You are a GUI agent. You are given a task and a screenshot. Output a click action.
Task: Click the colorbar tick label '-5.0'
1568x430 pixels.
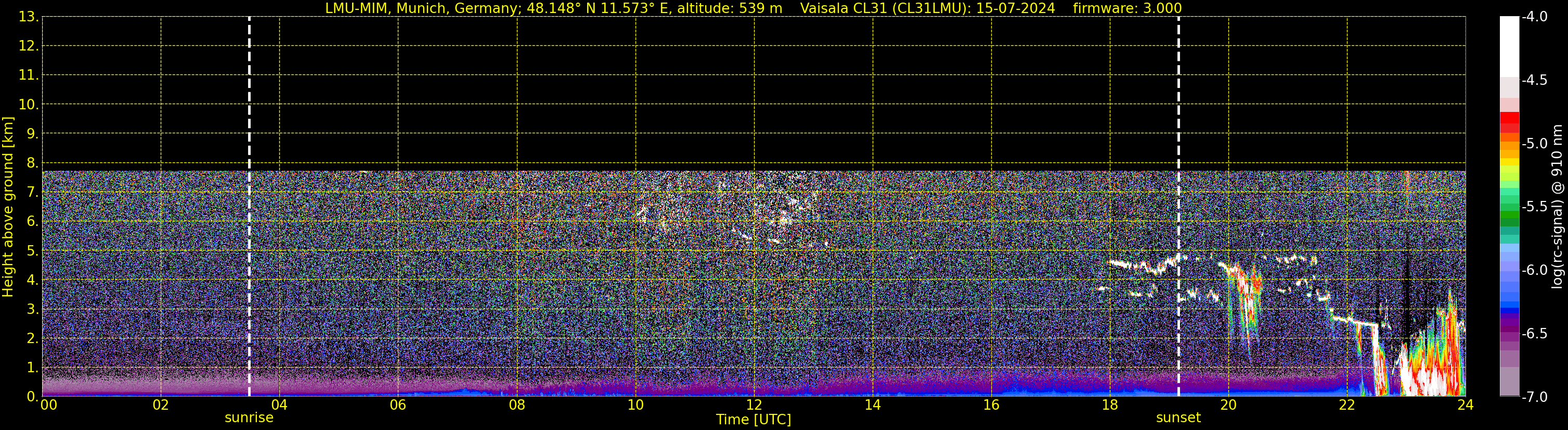[x=1535, y=144]
